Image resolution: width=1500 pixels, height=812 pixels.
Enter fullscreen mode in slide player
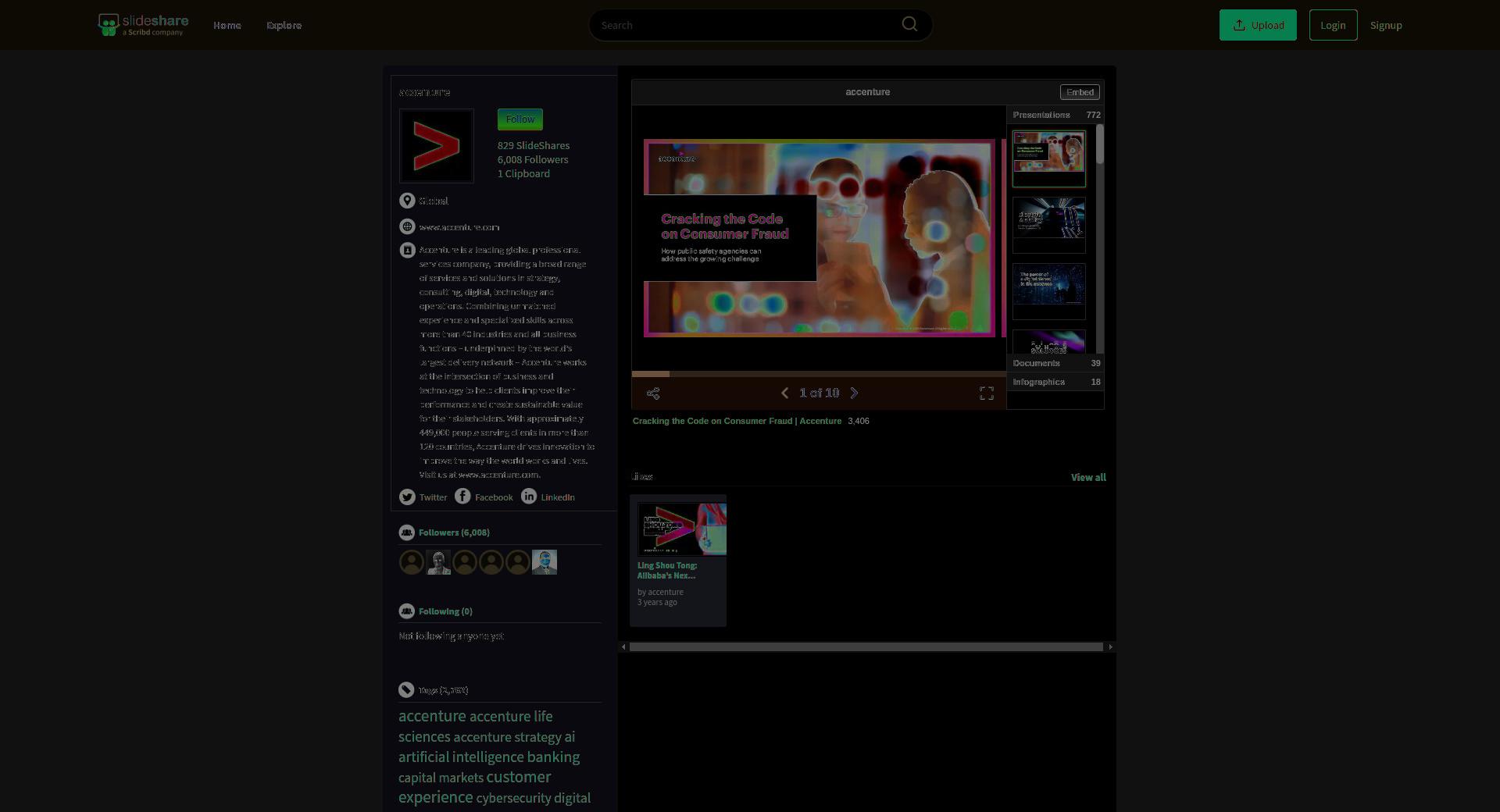(987, 394)
